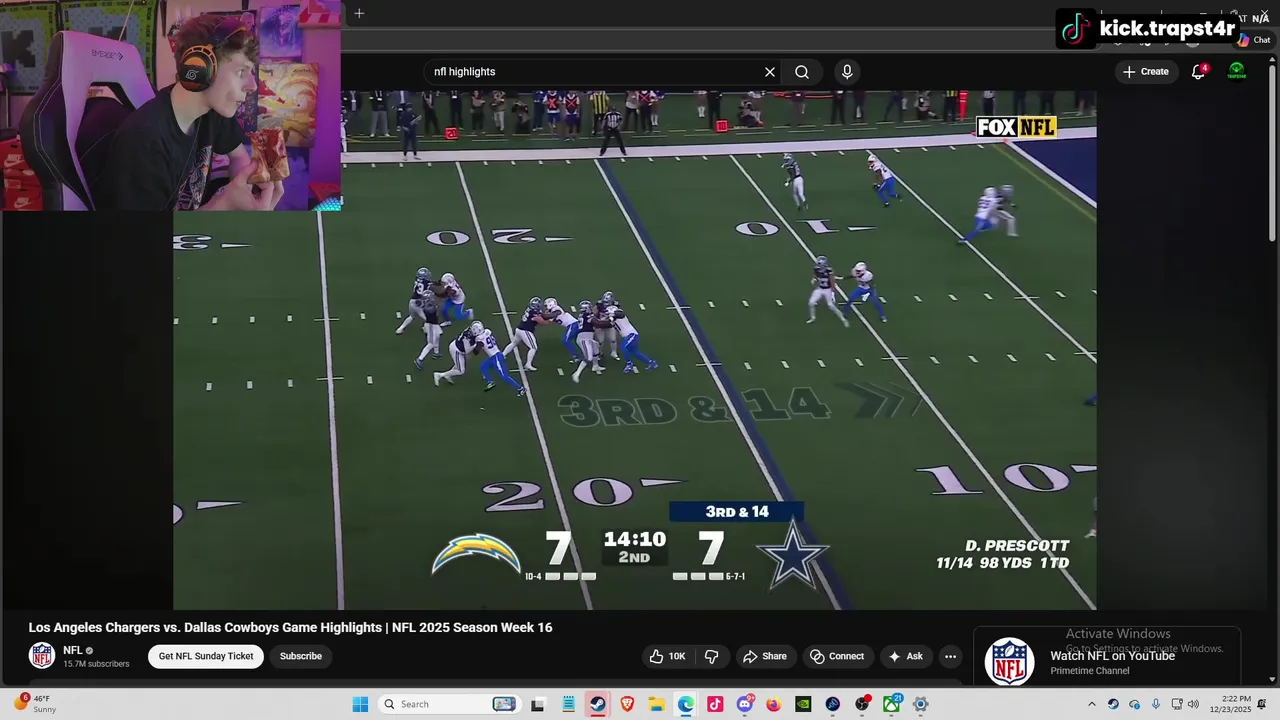The width and height of the screenshot is (1280, 720).
Task: Open the Windows Start menu
Action: [360, 704]
